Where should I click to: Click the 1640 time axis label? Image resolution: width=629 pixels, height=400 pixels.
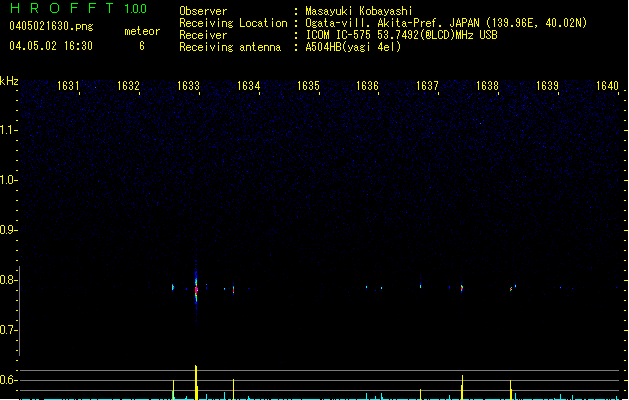coord(607,86)
